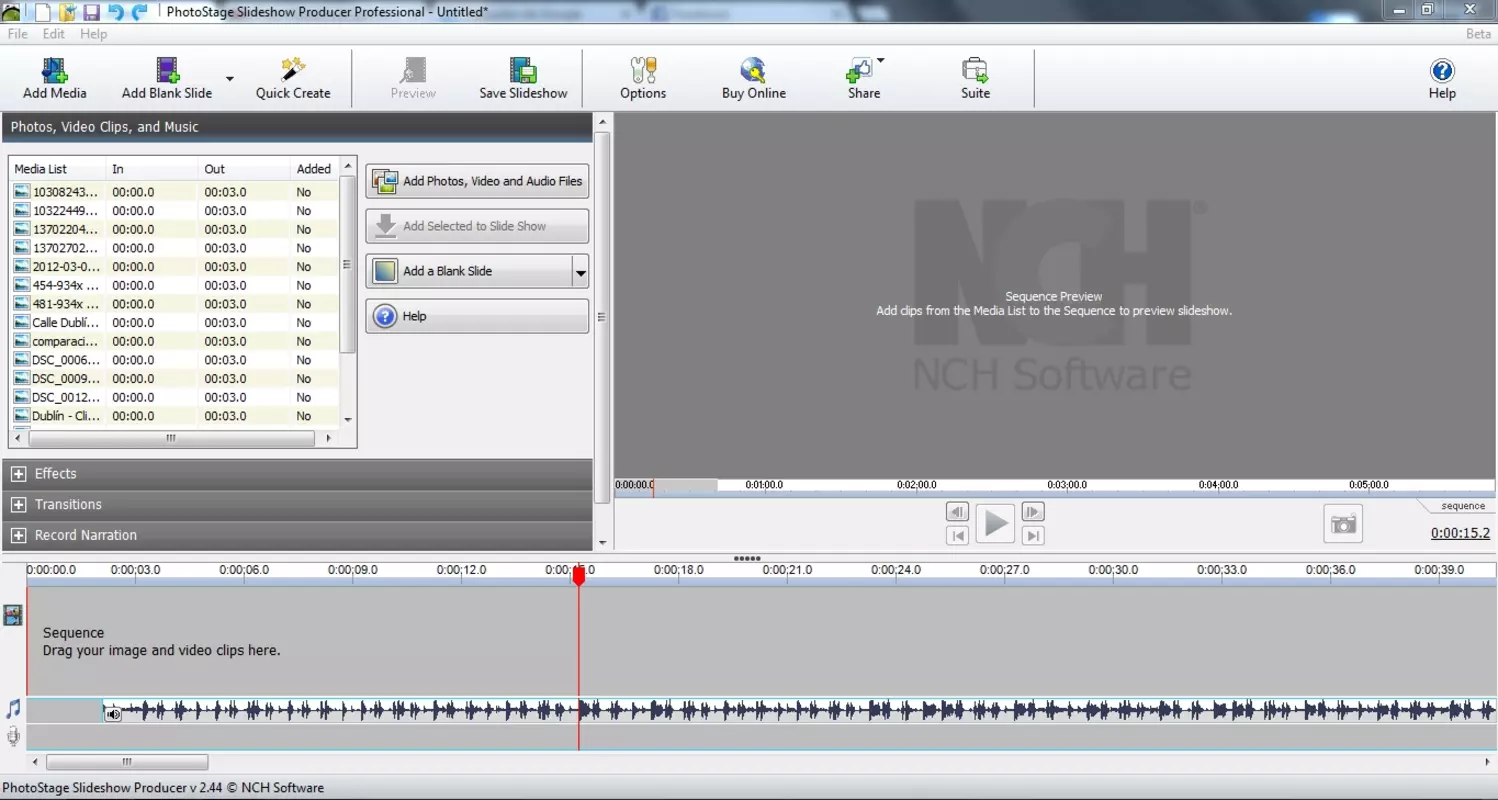
Task: Click Add Photos, Video and Audio Files button
Action: pos(477,181)
